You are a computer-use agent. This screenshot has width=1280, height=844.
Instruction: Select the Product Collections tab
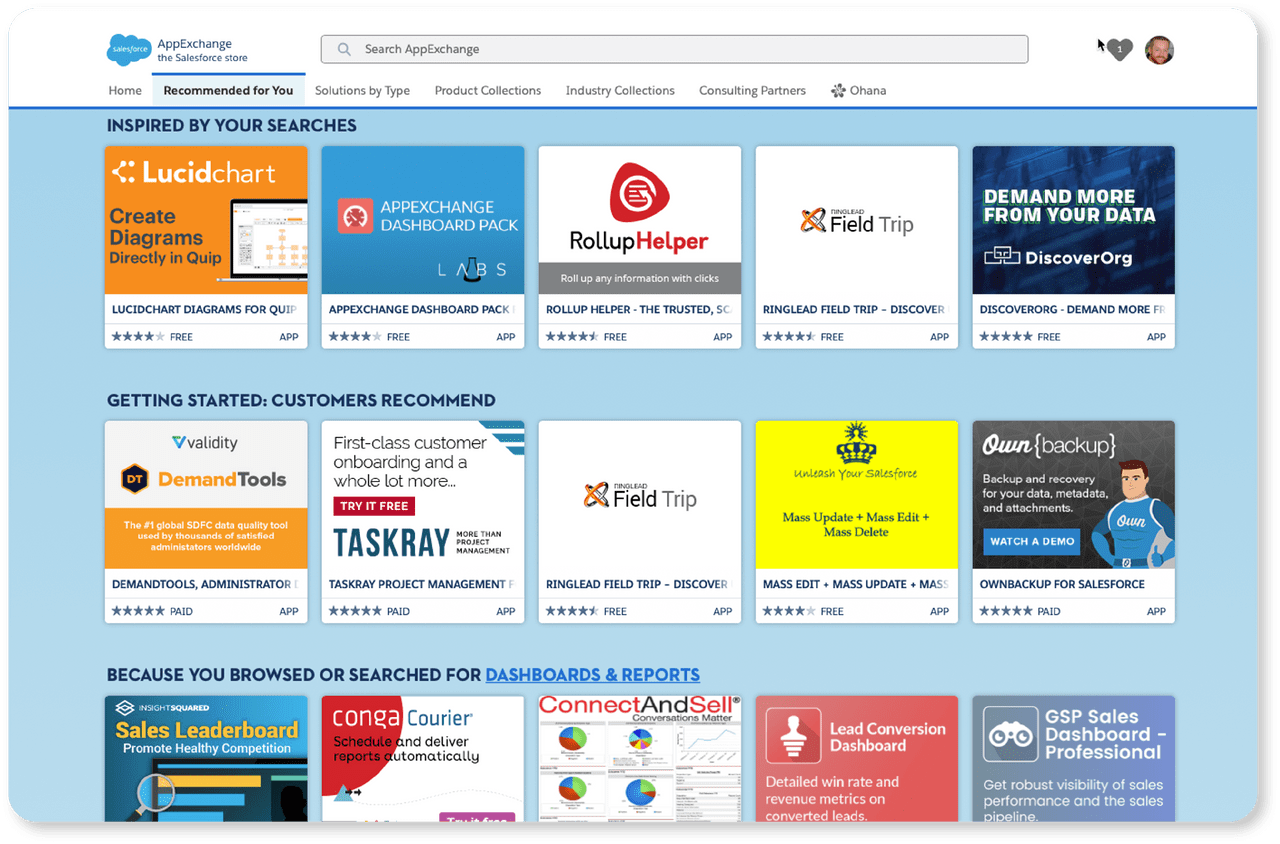[487, 91]
